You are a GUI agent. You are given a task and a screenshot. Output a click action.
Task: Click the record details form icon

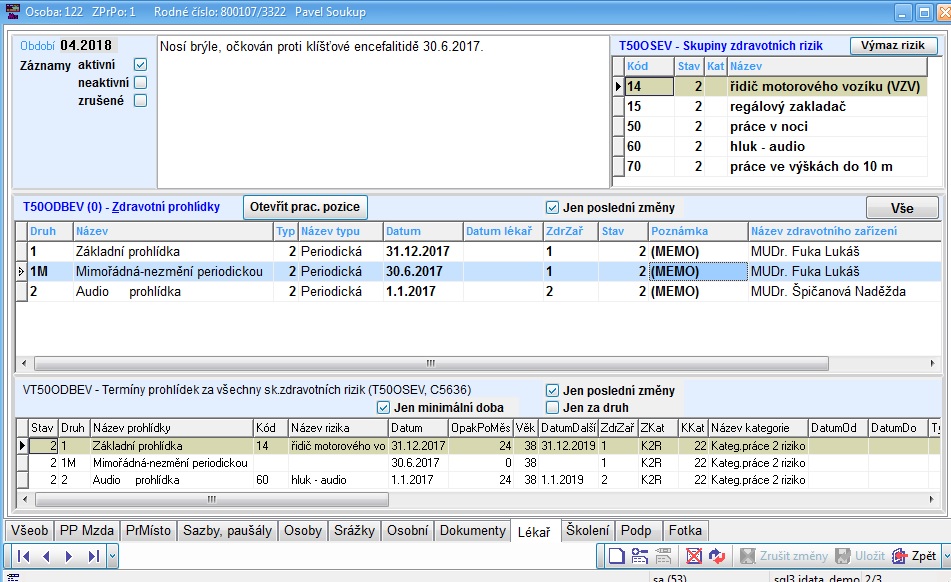(639, 556)
